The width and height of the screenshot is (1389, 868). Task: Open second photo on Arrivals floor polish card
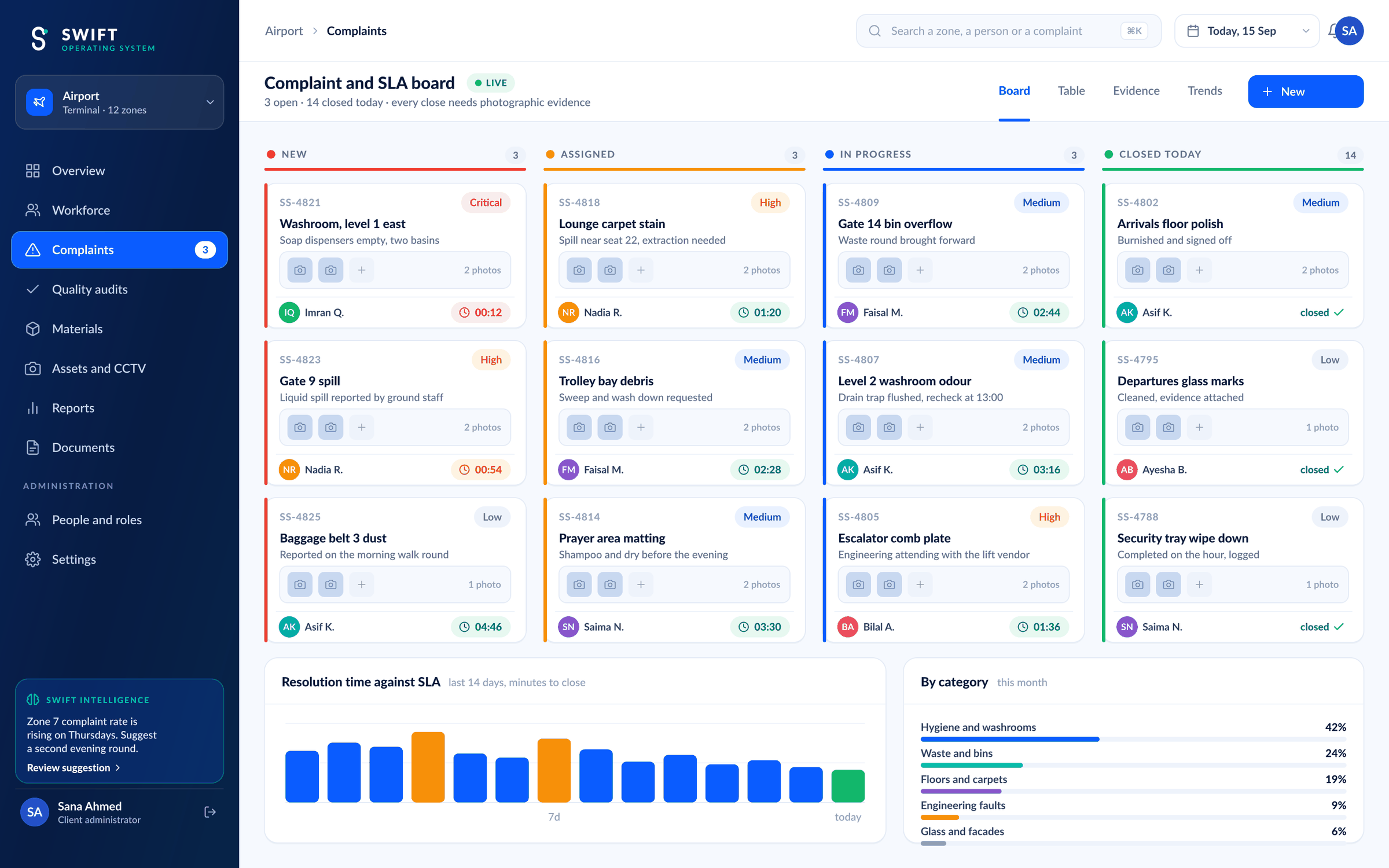[1168, 270]
